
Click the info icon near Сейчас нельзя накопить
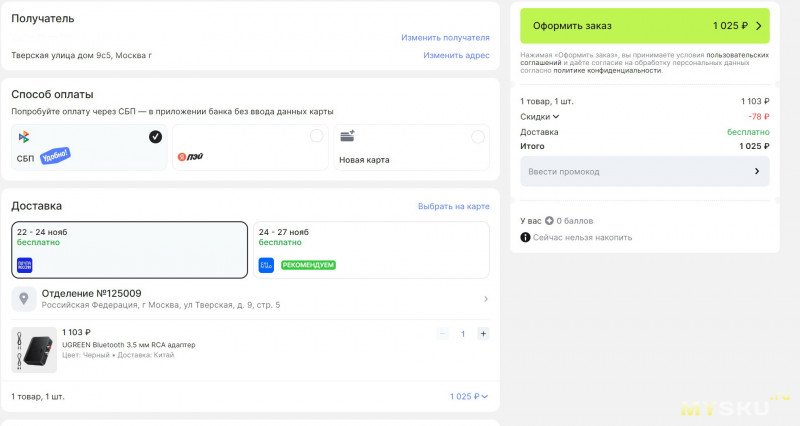[525, 237]
